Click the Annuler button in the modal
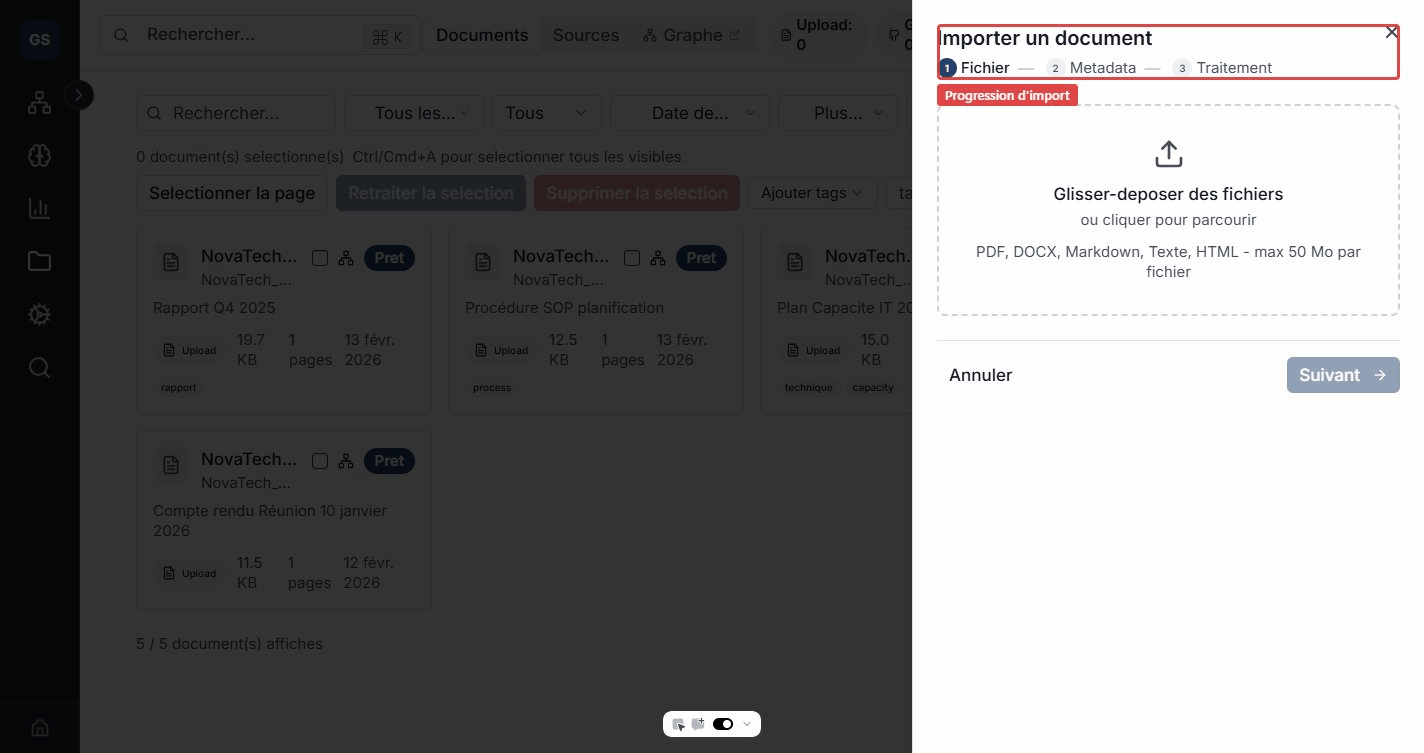This screenshot has height=753, width=1424. (x=980, y=375)
